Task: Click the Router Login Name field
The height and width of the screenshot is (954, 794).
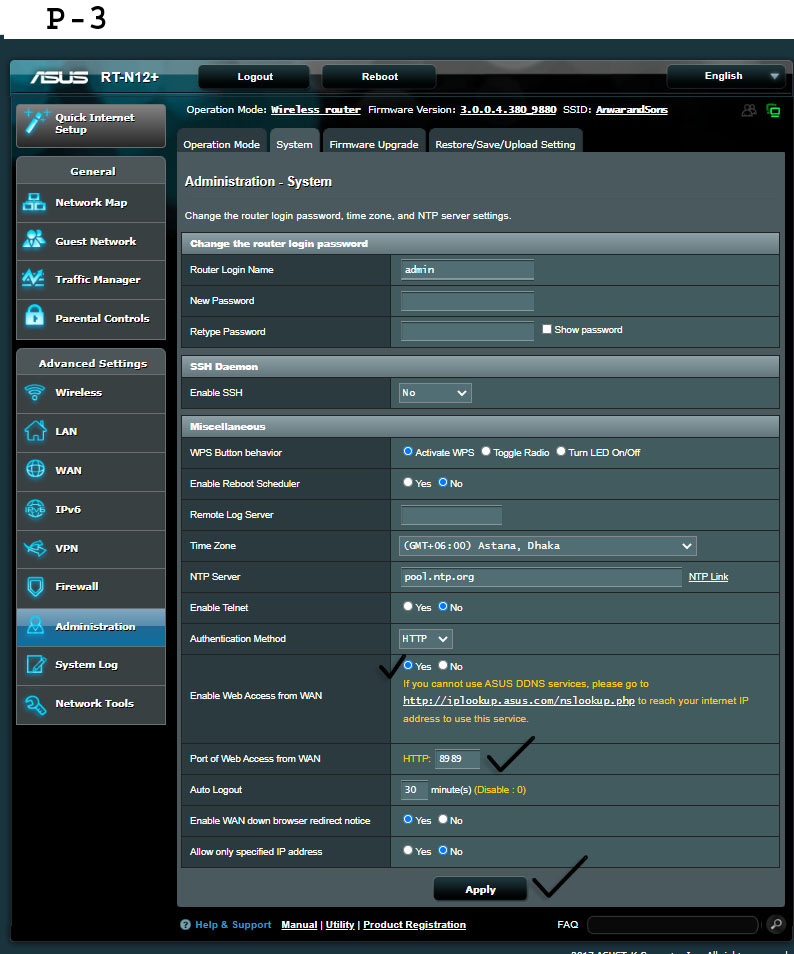Action: tap(467, 270)
